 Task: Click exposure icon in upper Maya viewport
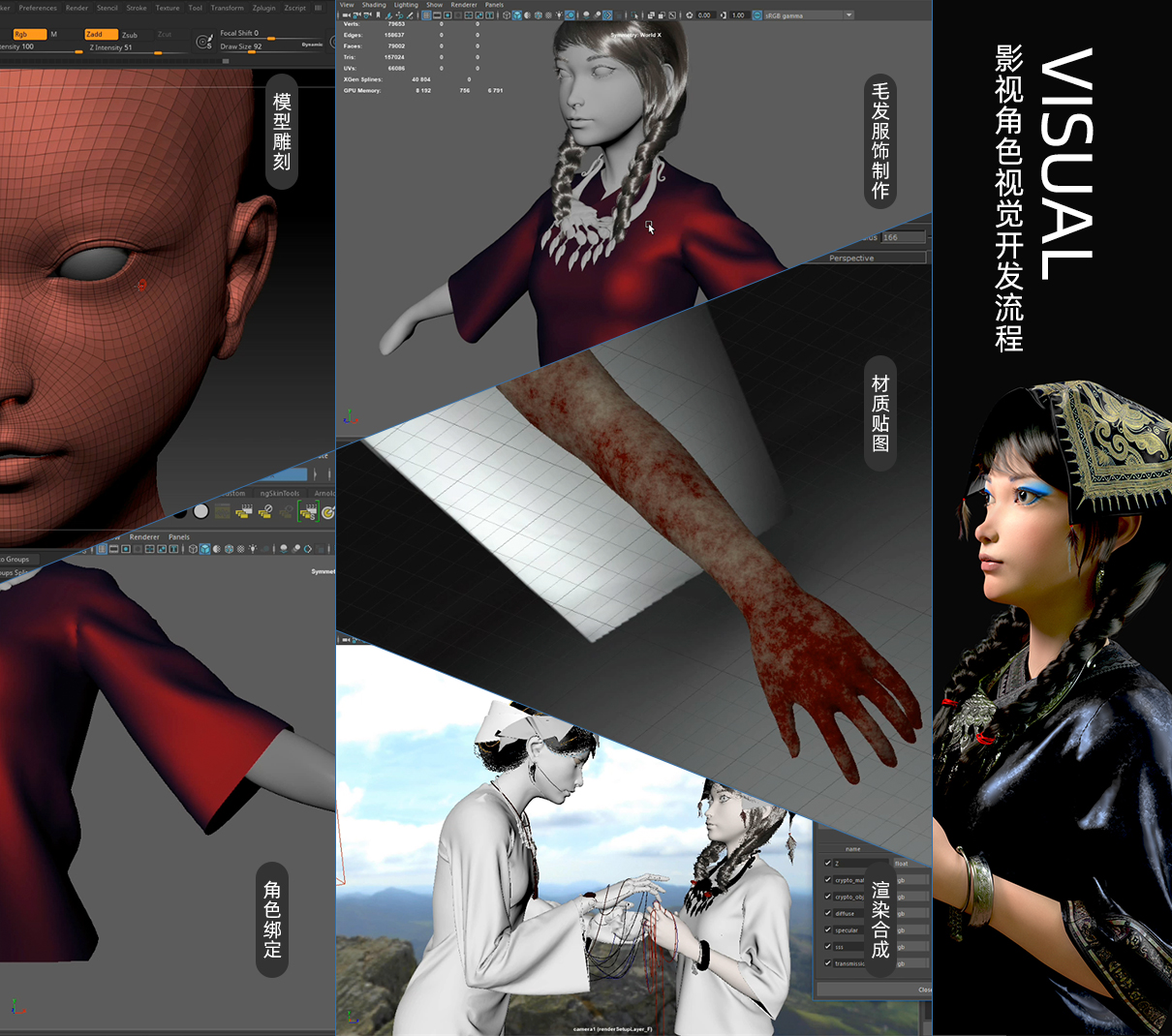[690, 15]
